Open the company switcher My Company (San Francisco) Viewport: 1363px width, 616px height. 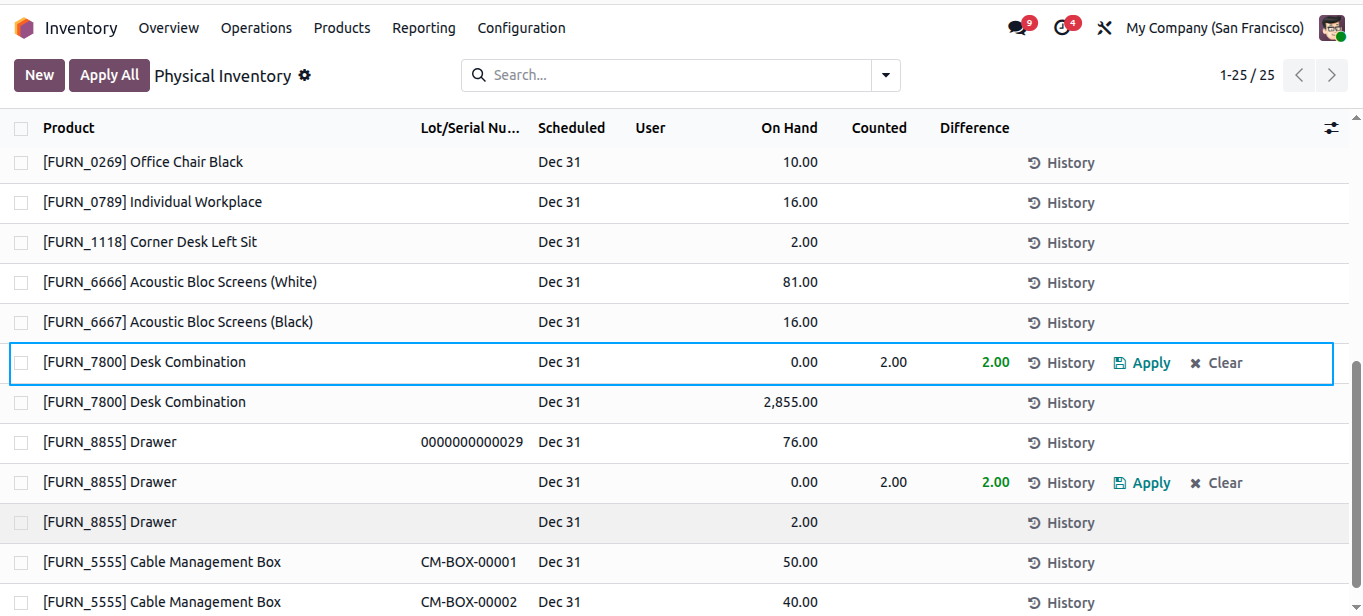coord(1215,28)
